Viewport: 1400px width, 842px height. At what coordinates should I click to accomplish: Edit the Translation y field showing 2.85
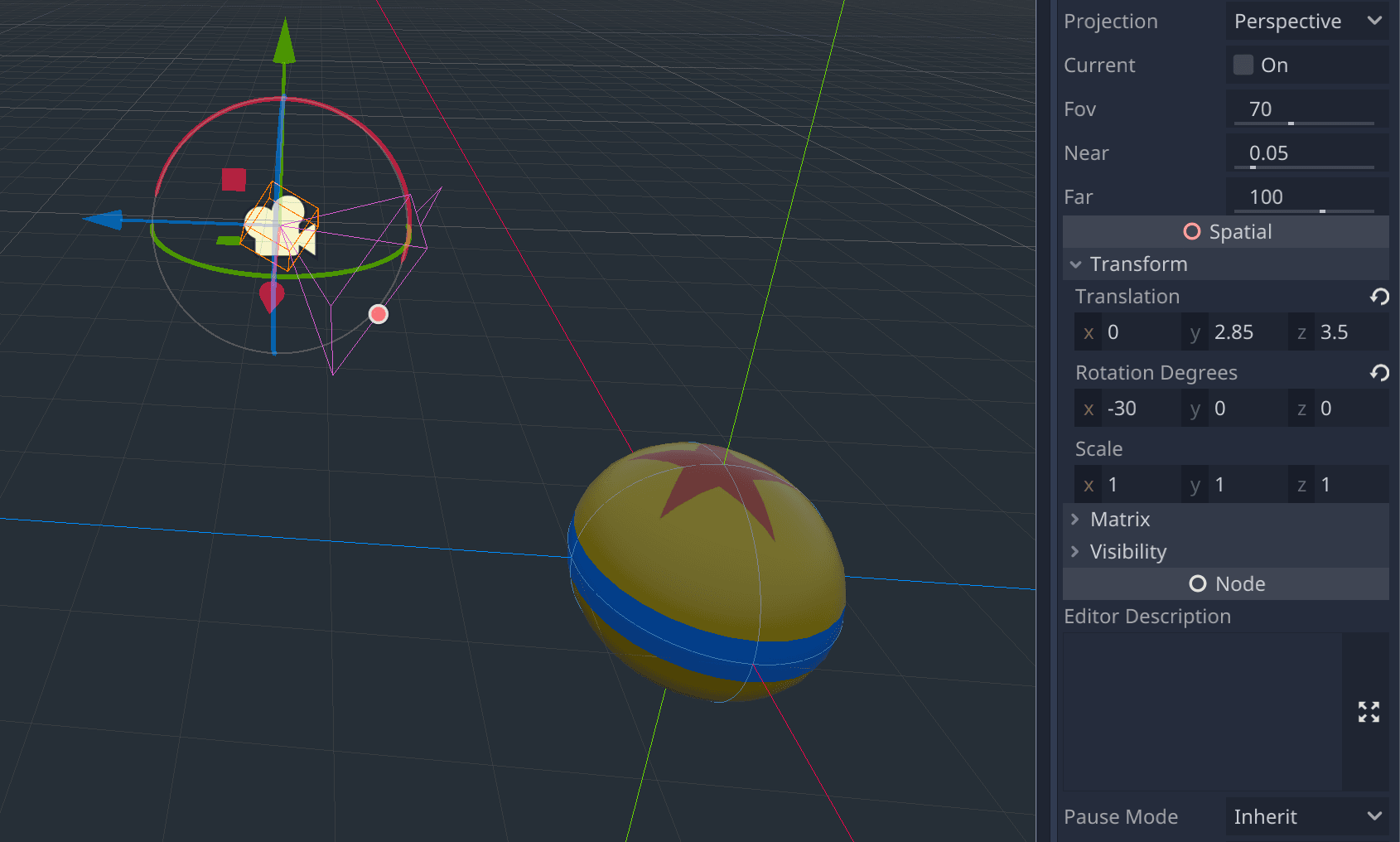1234,332
